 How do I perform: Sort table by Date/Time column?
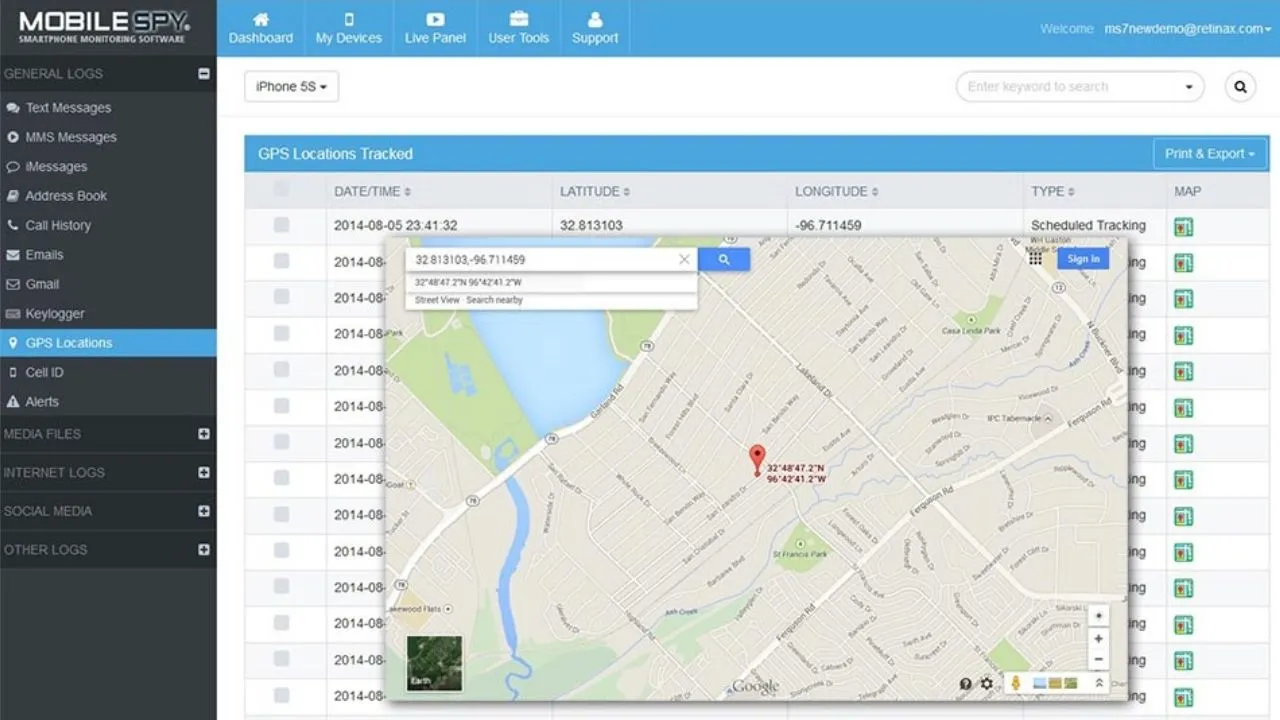click(x=372, y=191)
